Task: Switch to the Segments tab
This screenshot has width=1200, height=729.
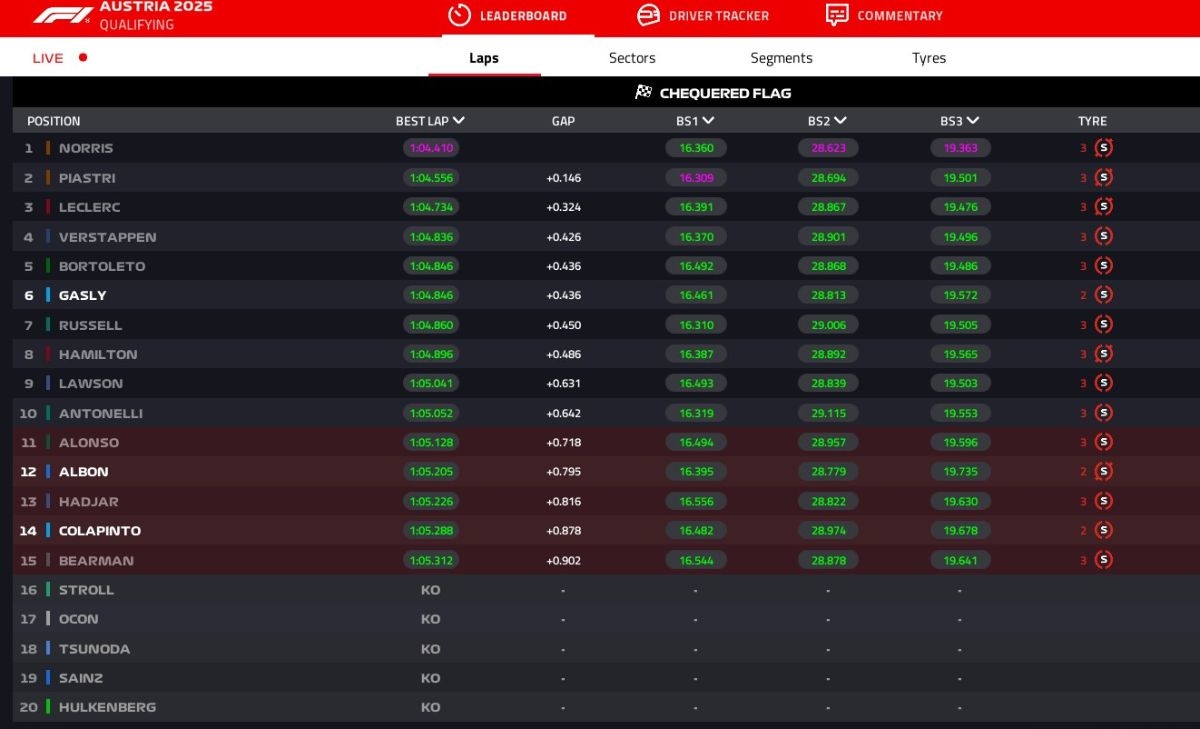Action: point(781,58)
